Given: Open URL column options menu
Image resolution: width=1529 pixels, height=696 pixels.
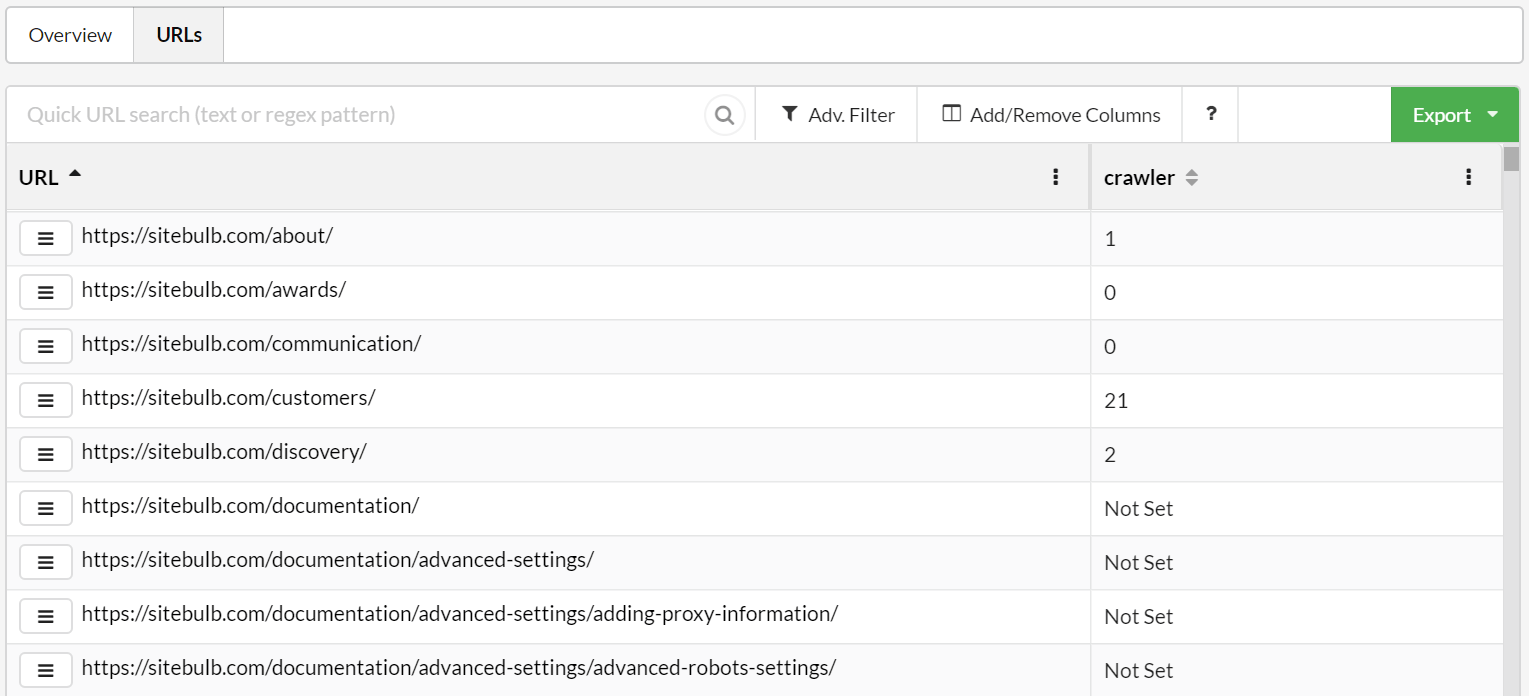Looking at the screenshot, I should pyautogui.click(x=1056, y=177).
